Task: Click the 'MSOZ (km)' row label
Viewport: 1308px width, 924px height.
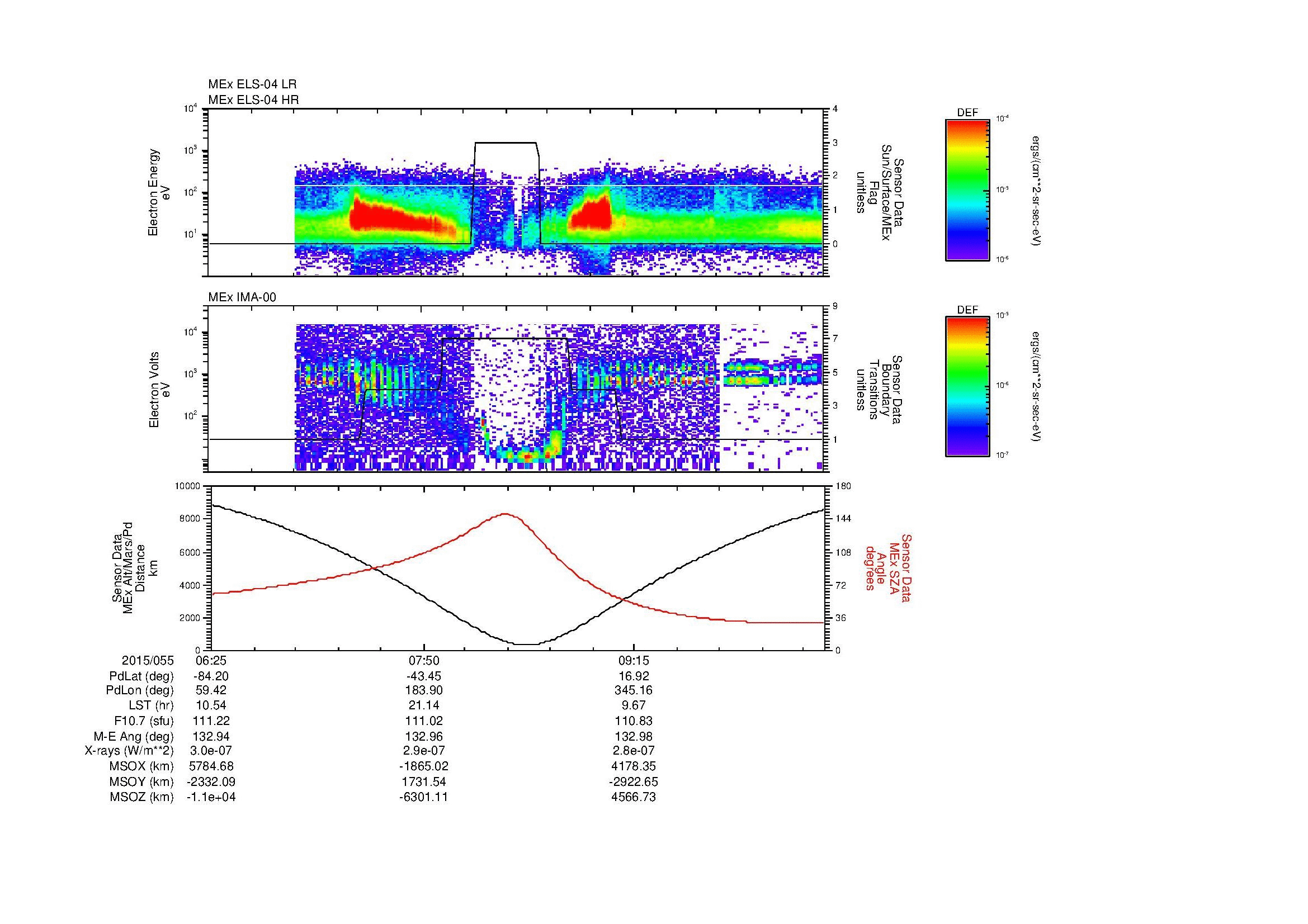Action: tap(142, 797)
